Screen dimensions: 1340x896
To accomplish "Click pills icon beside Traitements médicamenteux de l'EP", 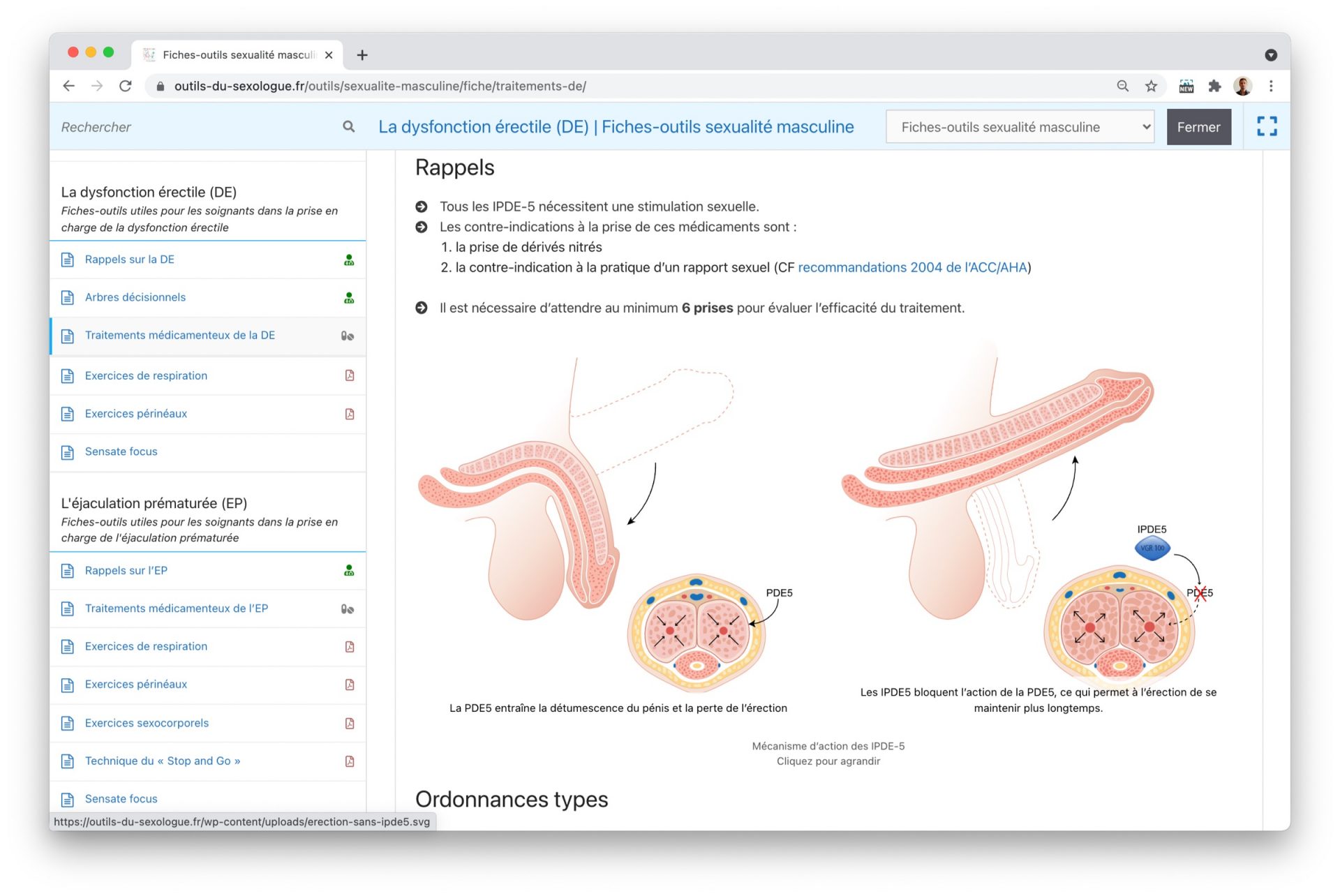I will coord(348,608).
